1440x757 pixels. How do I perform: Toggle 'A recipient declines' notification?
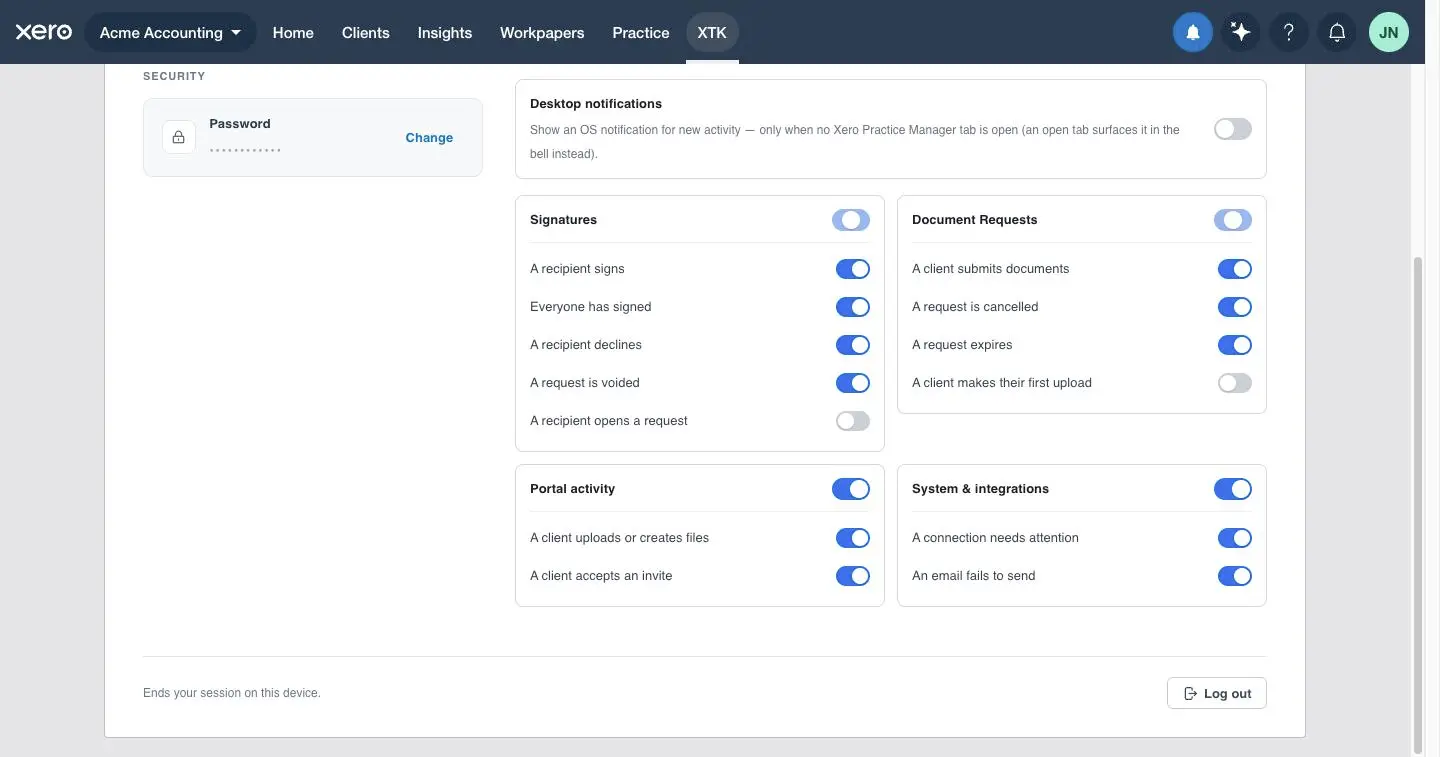853,345
